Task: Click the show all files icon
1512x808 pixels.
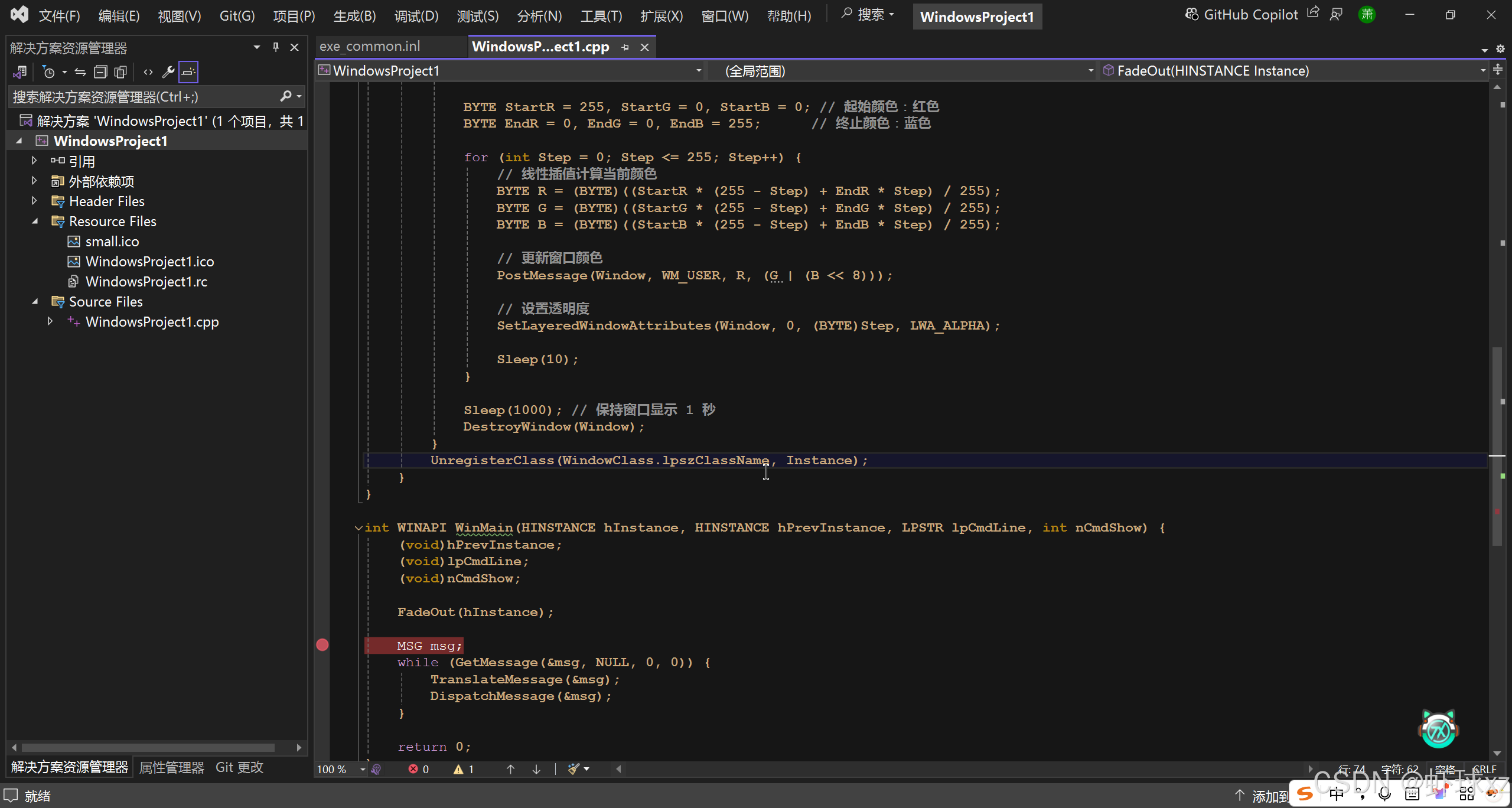Action: (x=120, y=72)
